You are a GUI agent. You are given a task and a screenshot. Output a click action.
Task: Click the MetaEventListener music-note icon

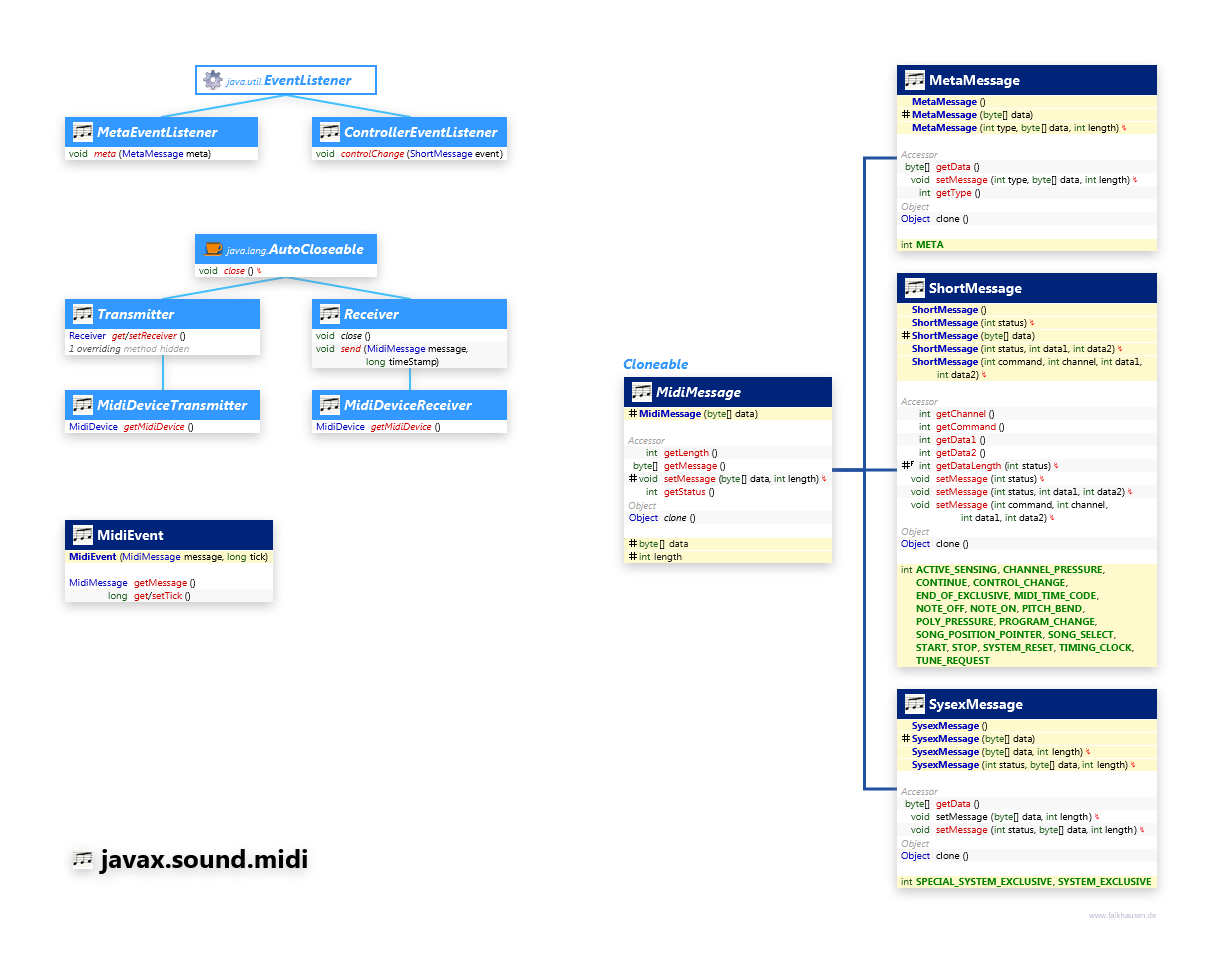(82, 132)
